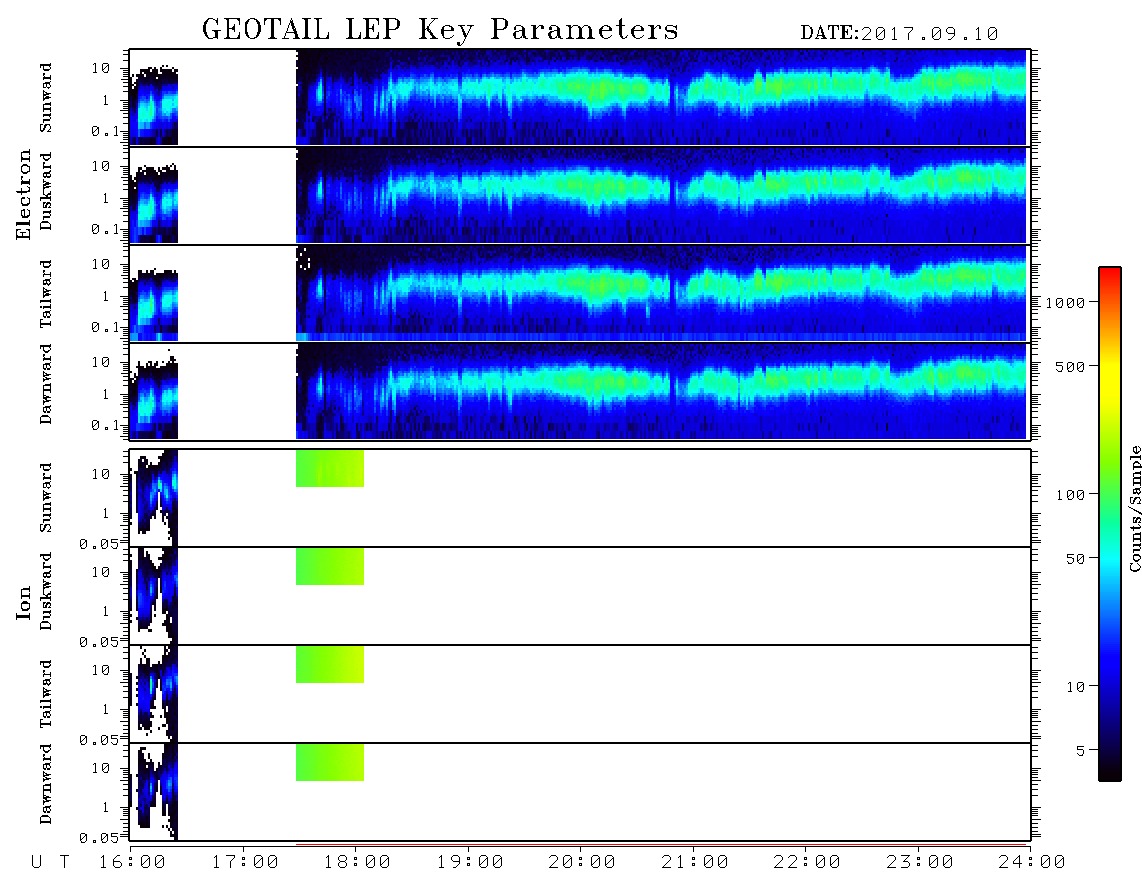Click the "0.05" tick on Ion Dawnward axis
Screen dimensions: 1142x880
click(99, 838)
